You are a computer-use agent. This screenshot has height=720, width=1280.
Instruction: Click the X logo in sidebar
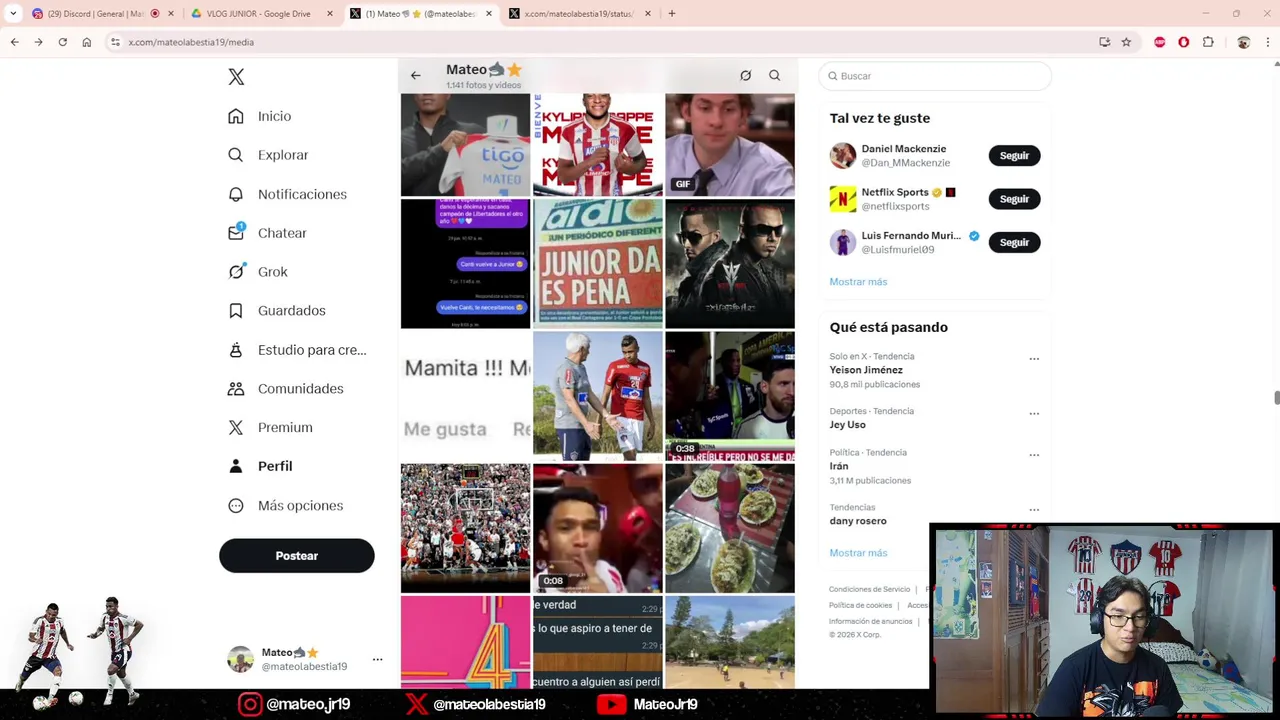tap(236, 77)
